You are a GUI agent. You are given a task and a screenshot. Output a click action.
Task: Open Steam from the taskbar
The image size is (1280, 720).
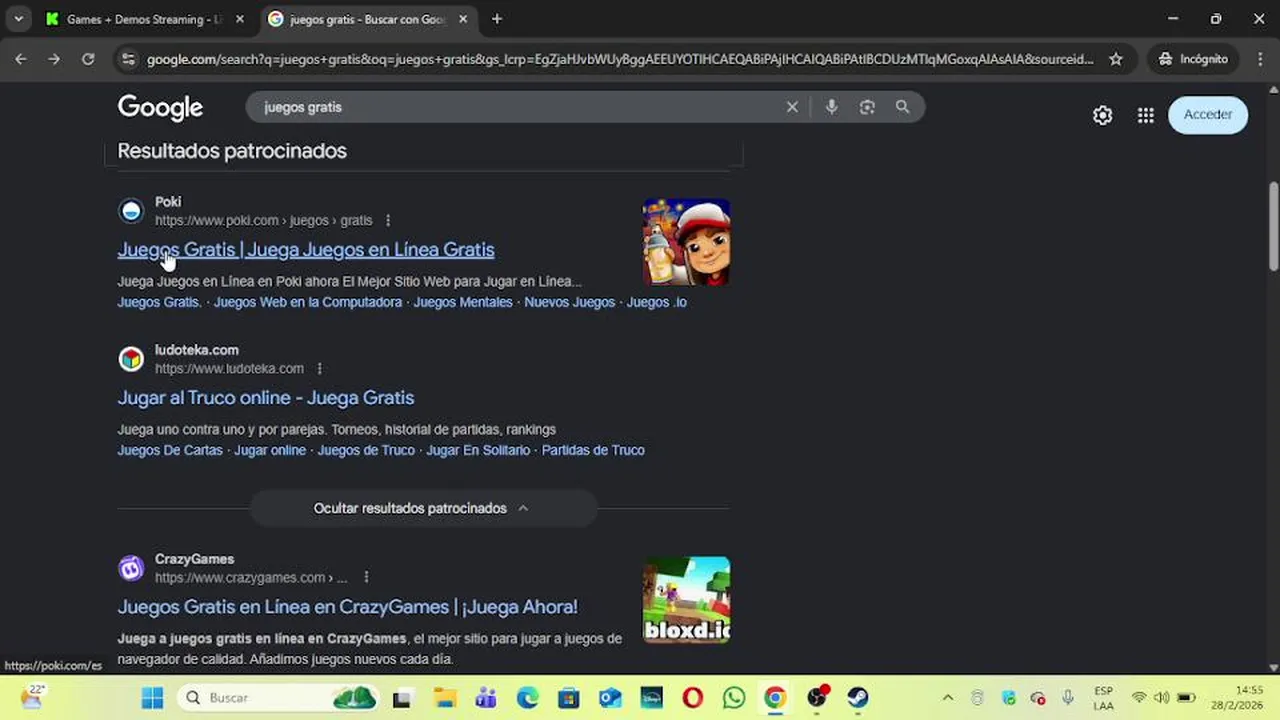pyautogui.click(x=858, y=698)
